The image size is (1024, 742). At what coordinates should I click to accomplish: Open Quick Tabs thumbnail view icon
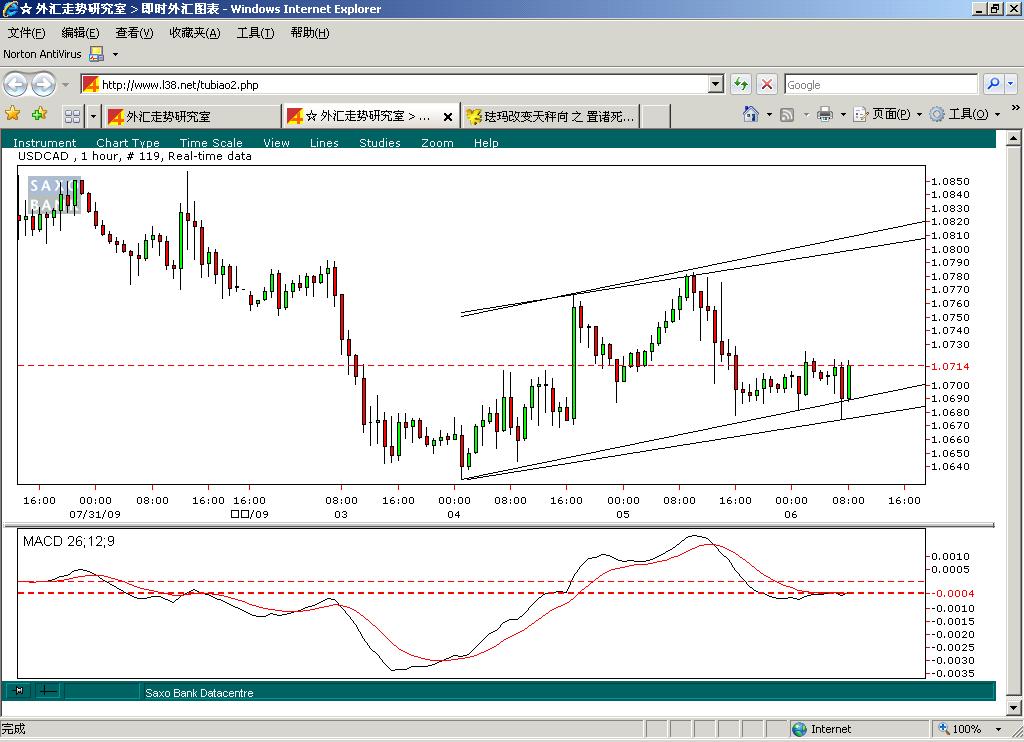pyautogui.click(x=72, y=116)
